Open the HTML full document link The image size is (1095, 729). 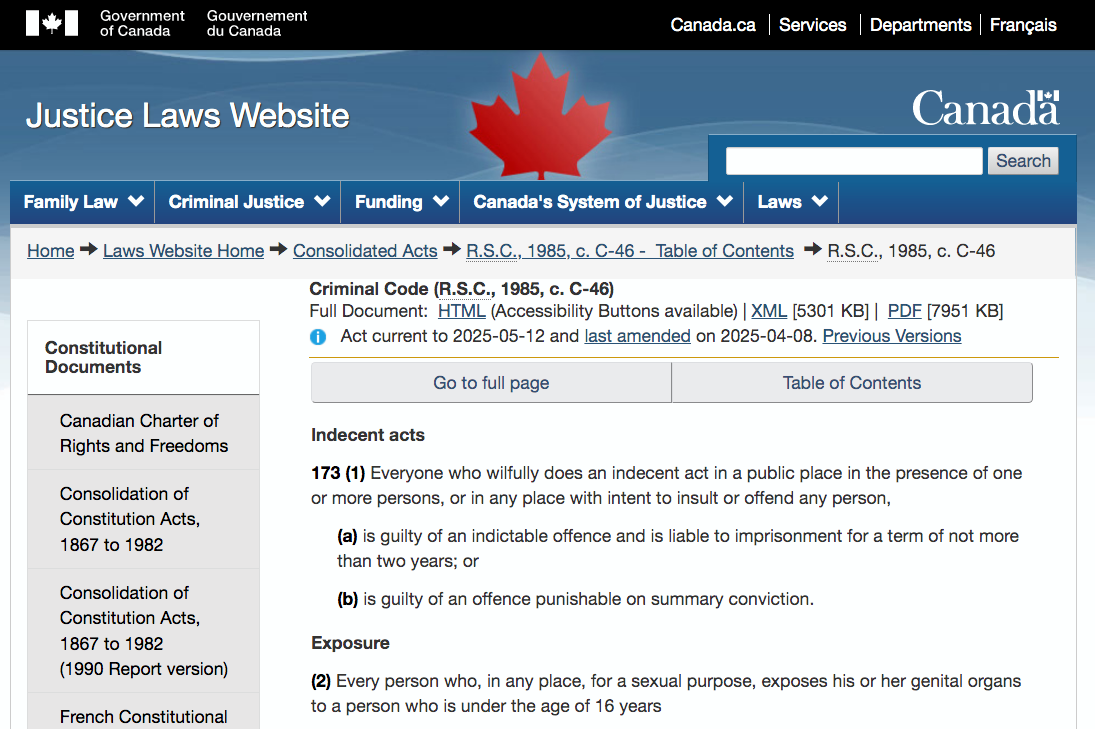click(x=462, y=311)
